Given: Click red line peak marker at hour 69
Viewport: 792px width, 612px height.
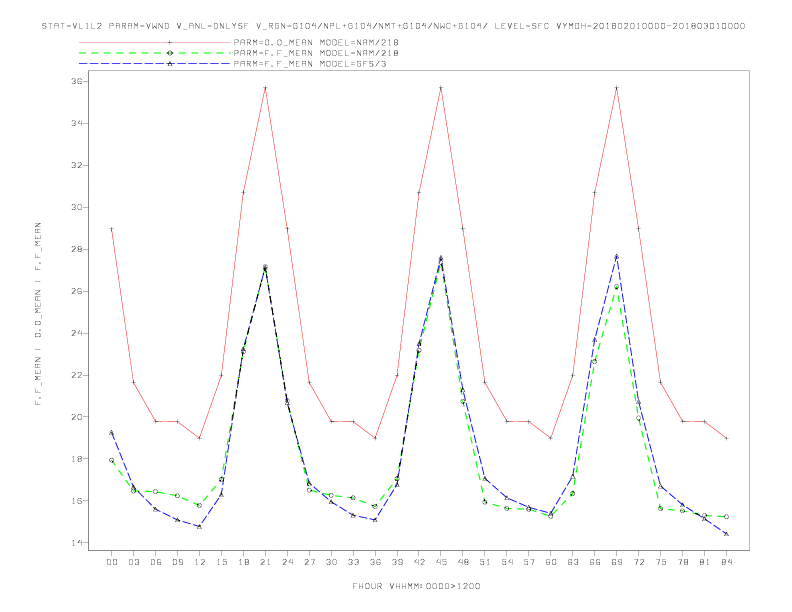Looking at the screenshot, I should [x=617, y=88].
